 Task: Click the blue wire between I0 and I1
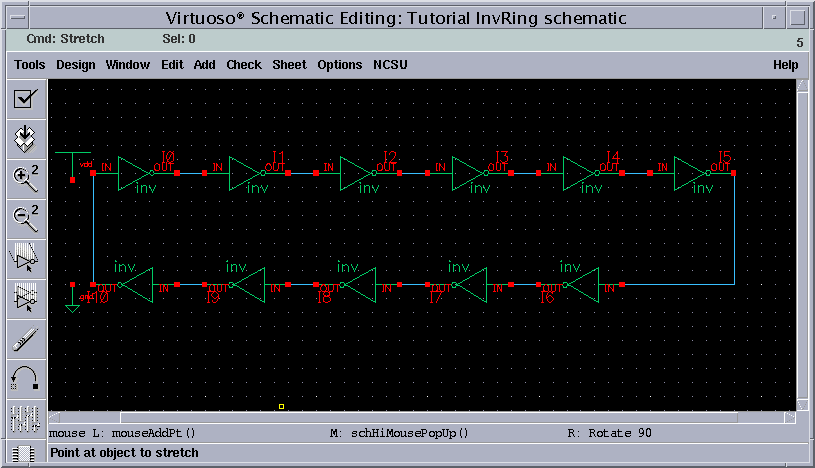pyautogui.click(x=191, y=173)
